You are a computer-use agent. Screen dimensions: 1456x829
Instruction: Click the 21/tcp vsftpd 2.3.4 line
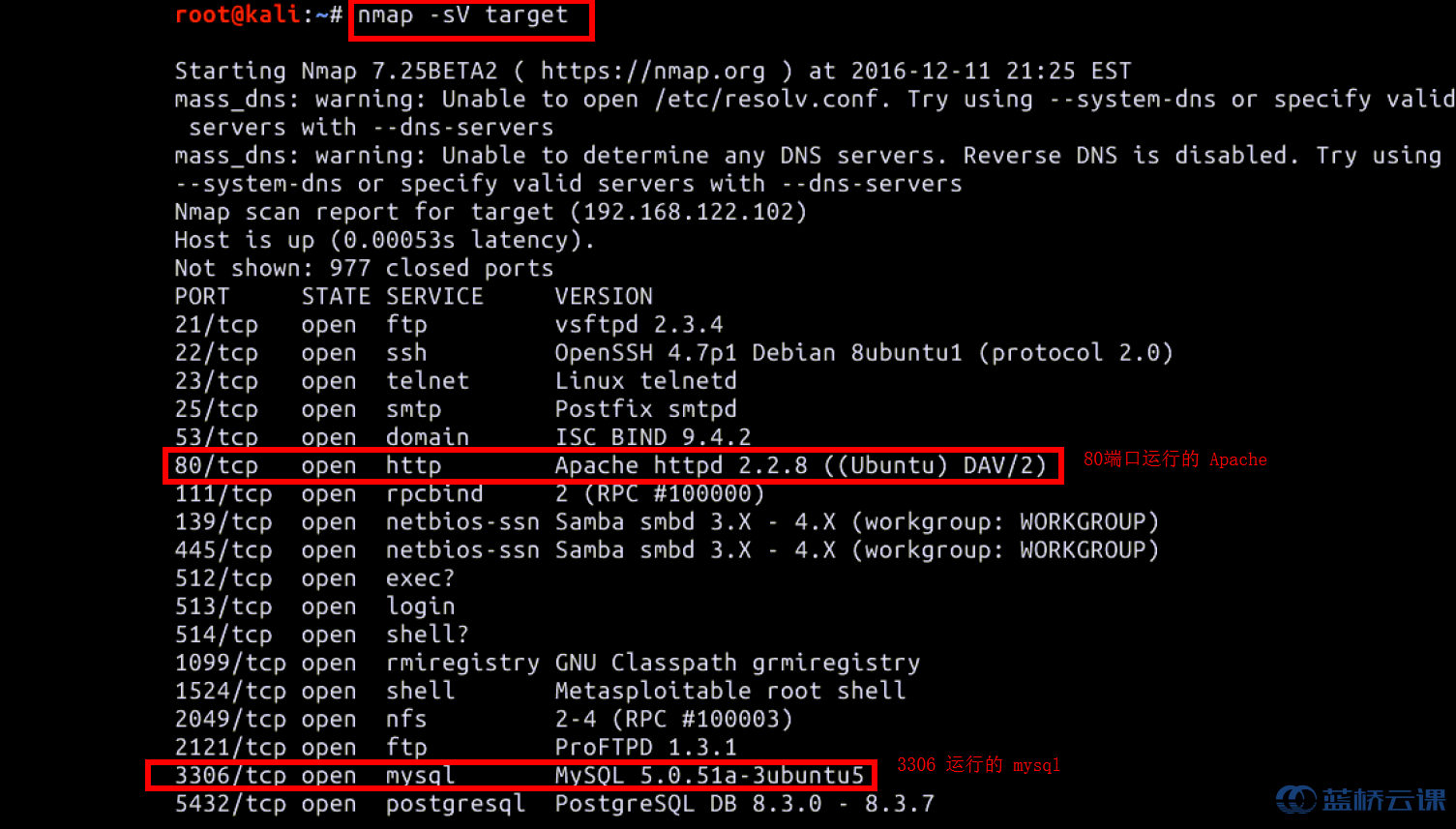click(449, 325)
